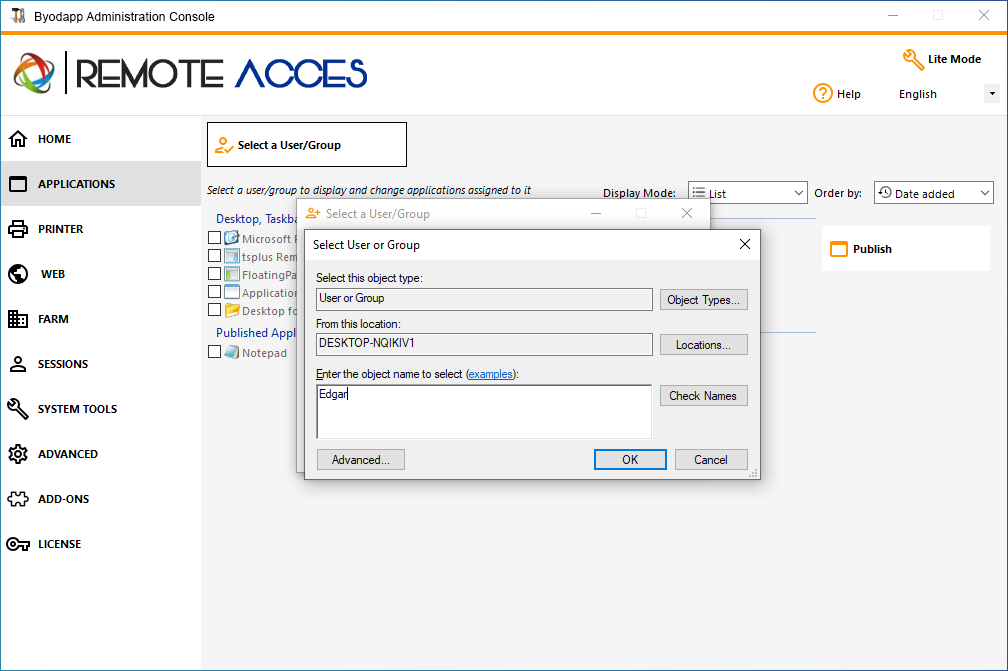Image resolution: width=1008 pixels, height=671 pixels.
Task: Click the Microsoft Remote Desktop item icon
Action: [232, 238]
